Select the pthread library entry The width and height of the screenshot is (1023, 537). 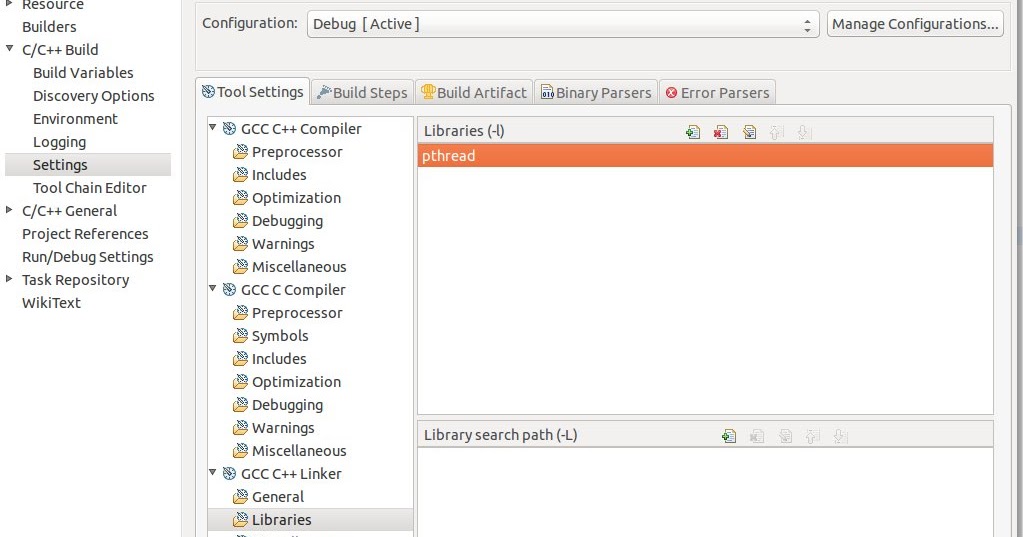tap(705, 156)
